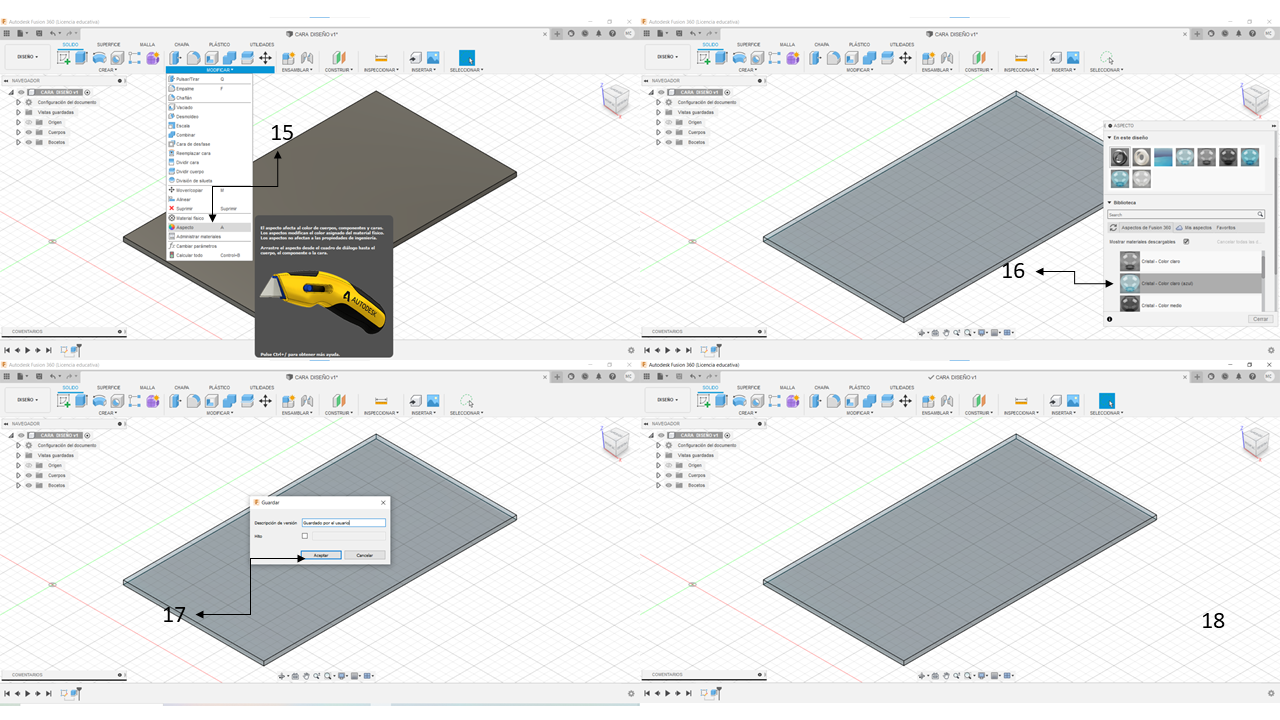Click Fillet icon in top-right window toolbar

click(x=833, y=58)
